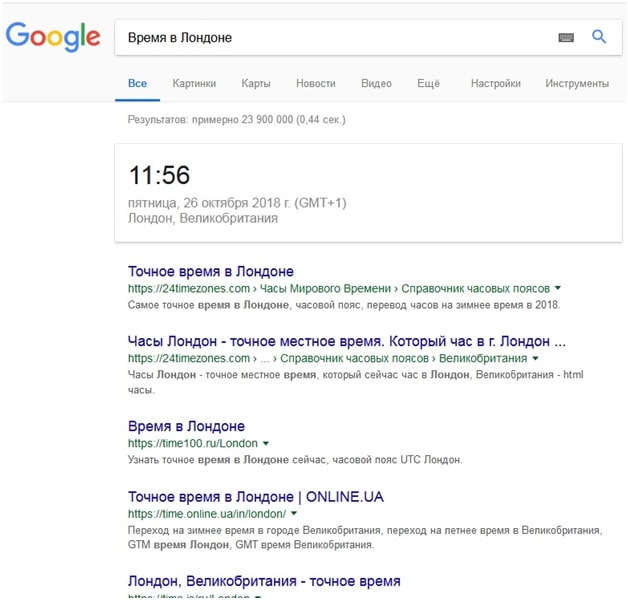Viewport: 628px width, 600px height.
Task: Open 'Точное время в Лондоне' 24timezones result
Action: (211, 272)
